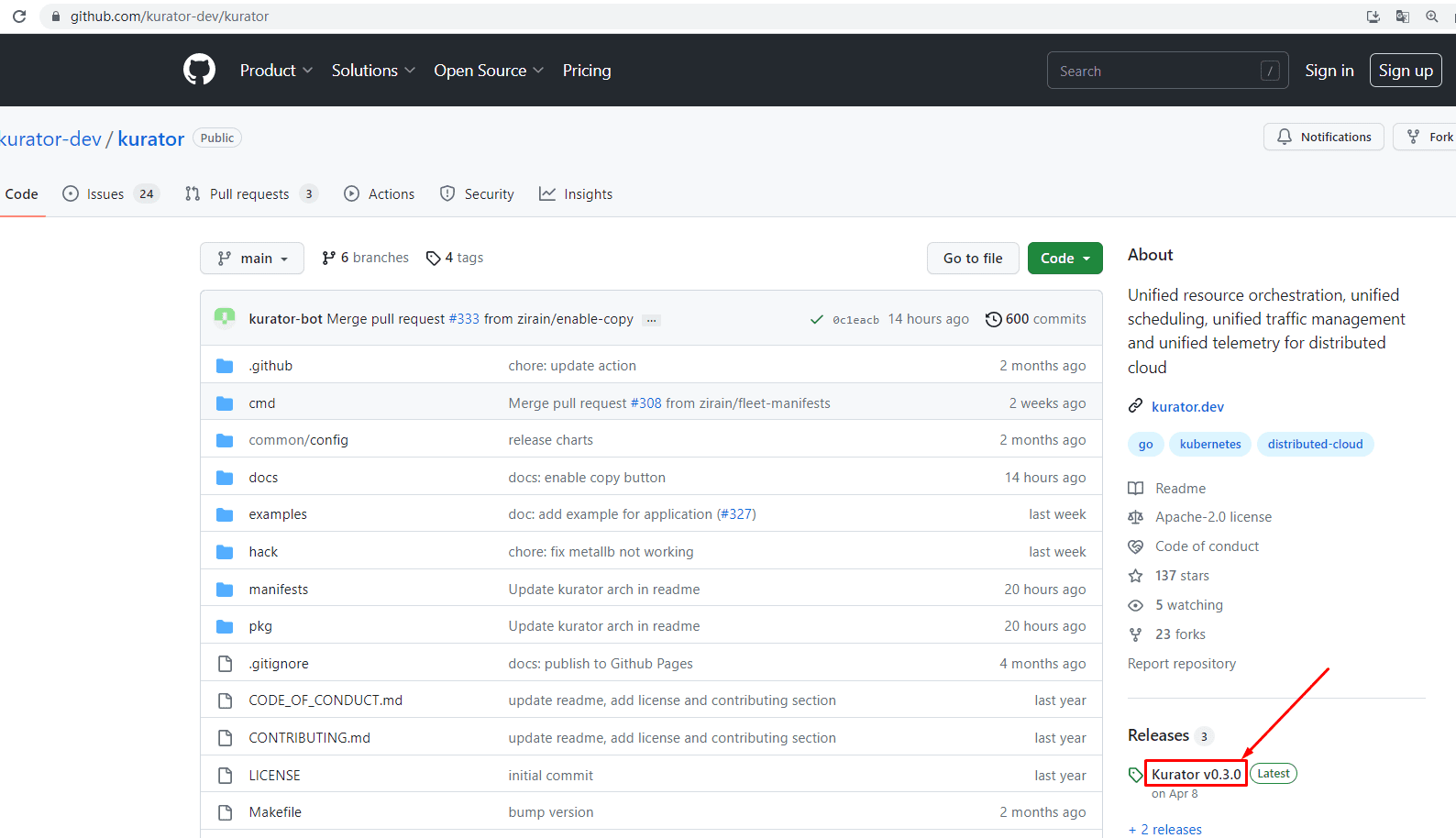Click the Sign up button
This screenshot has height=838, width=1456.
pos(1406,71)
